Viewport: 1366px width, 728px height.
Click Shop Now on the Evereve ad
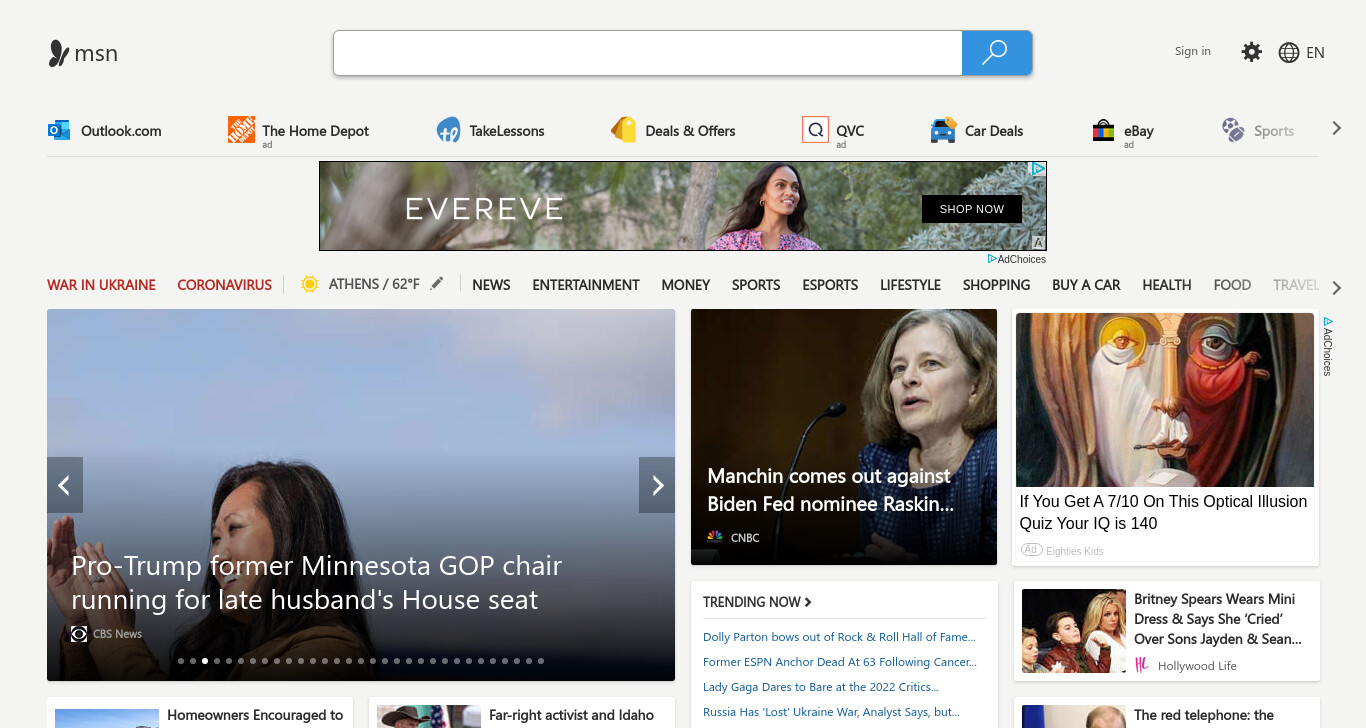[971, 209]
